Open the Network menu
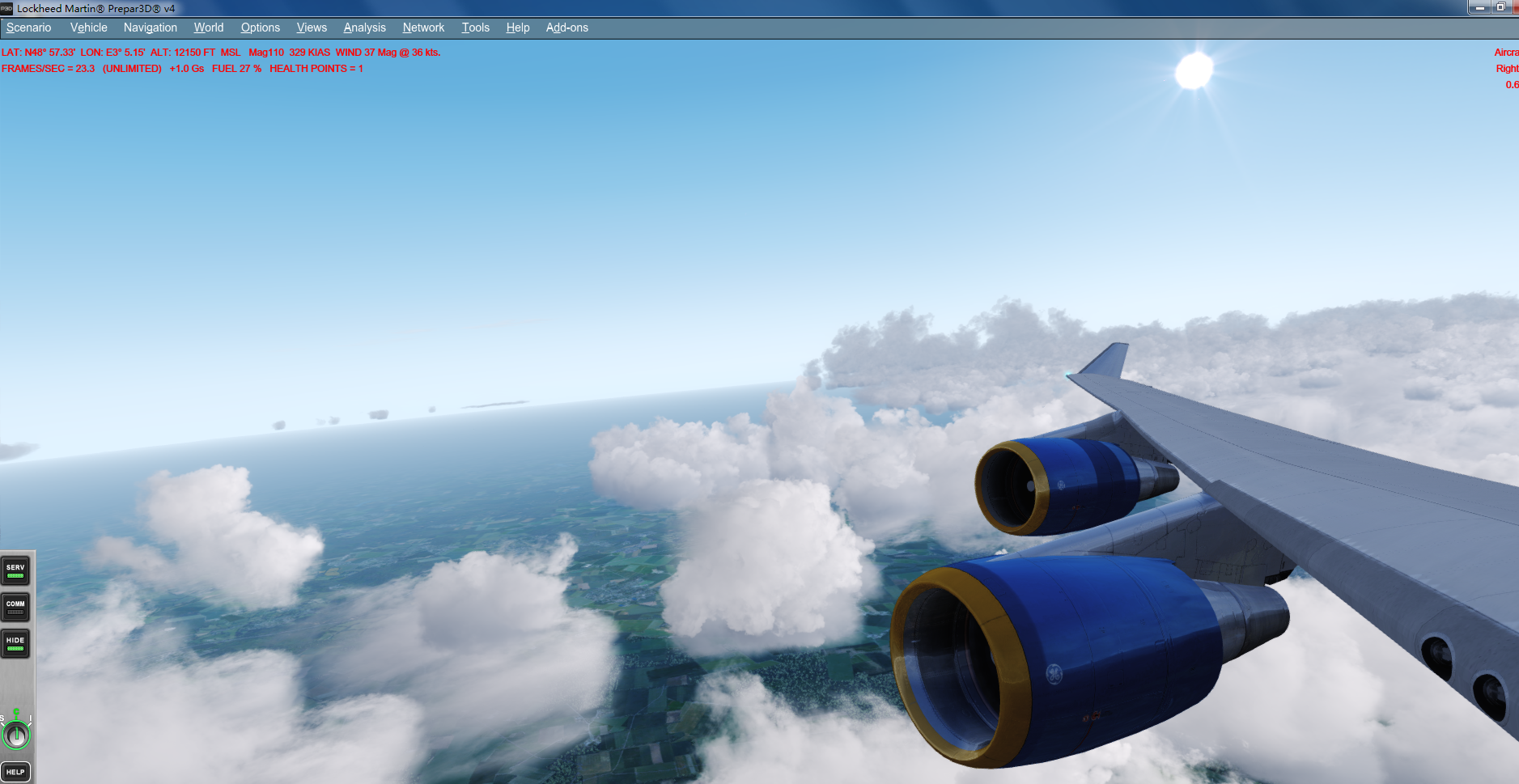This screenshot has height=784, width=1519. pyautogui.click(x=423, y=27)
